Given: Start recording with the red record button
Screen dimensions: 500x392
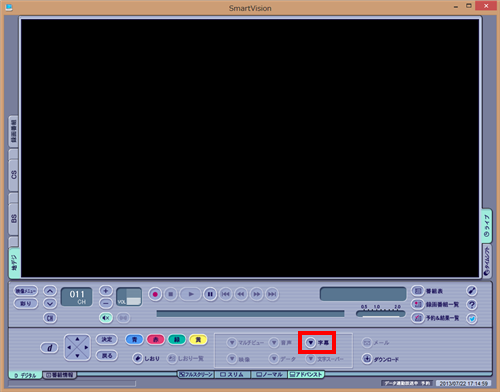Looking at the screenshot, I should tap(155, 294).
